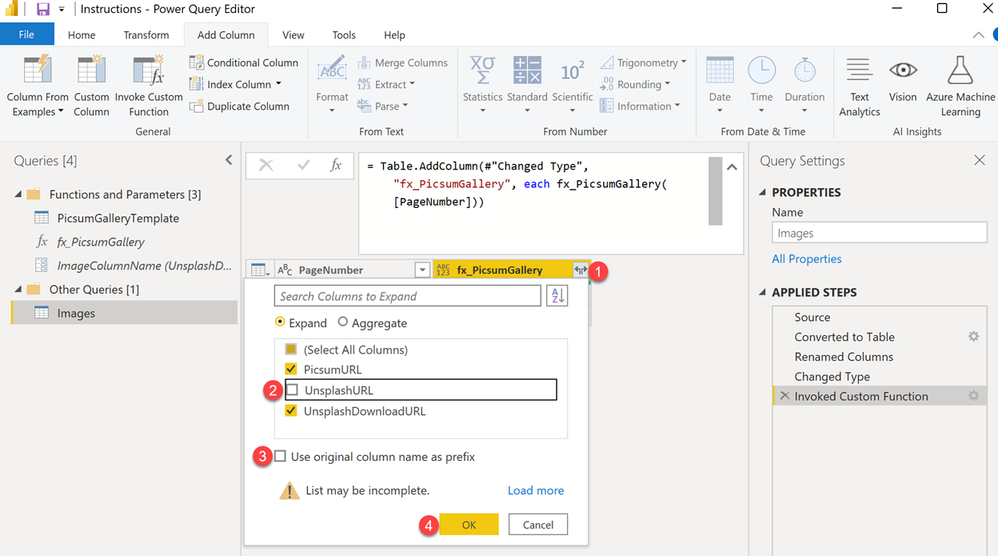The width and height of the screenshot is (998, 556).
Task: Launch Vision AI insight
Action: (x=903, y=80)
